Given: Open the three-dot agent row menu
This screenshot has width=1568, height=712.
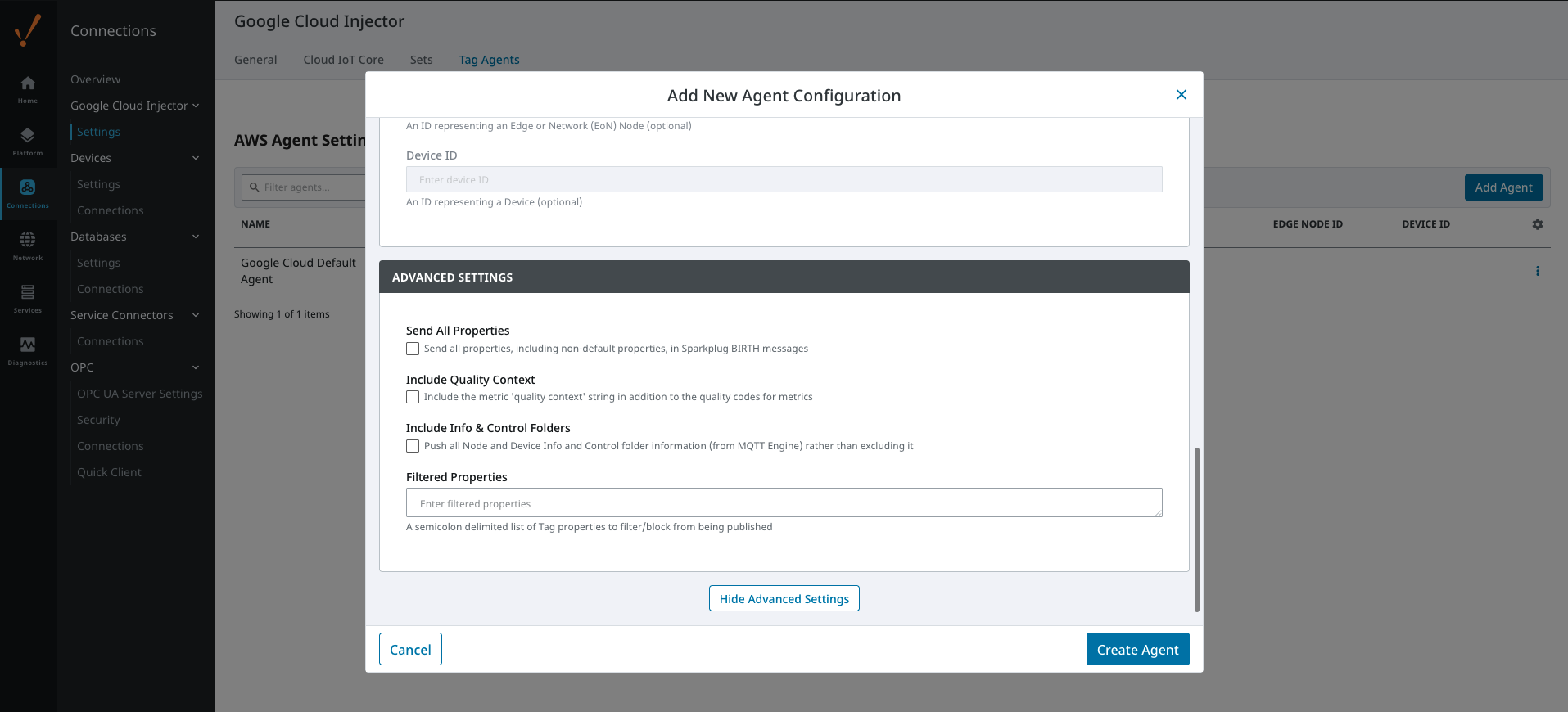Looking at the screenshot, I should coord(1538,271).
